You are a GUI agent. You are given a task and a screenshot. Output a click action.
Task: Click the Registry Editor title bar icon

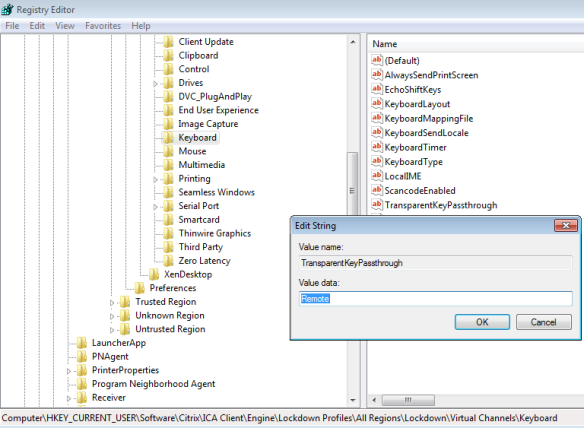[7, 9]
